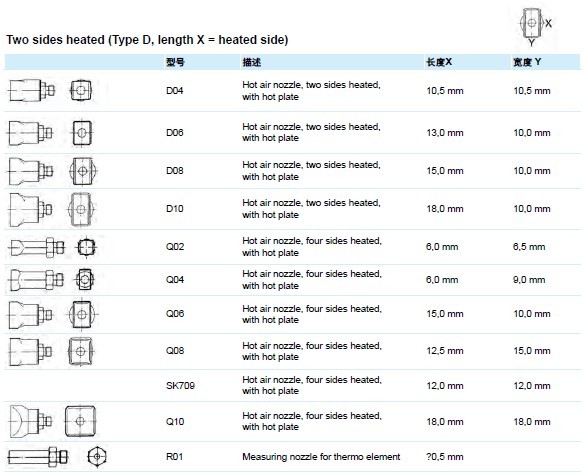Click the D04 length value 10,5 mm
This screenshot has height=474, width=586.
point(445,90)
